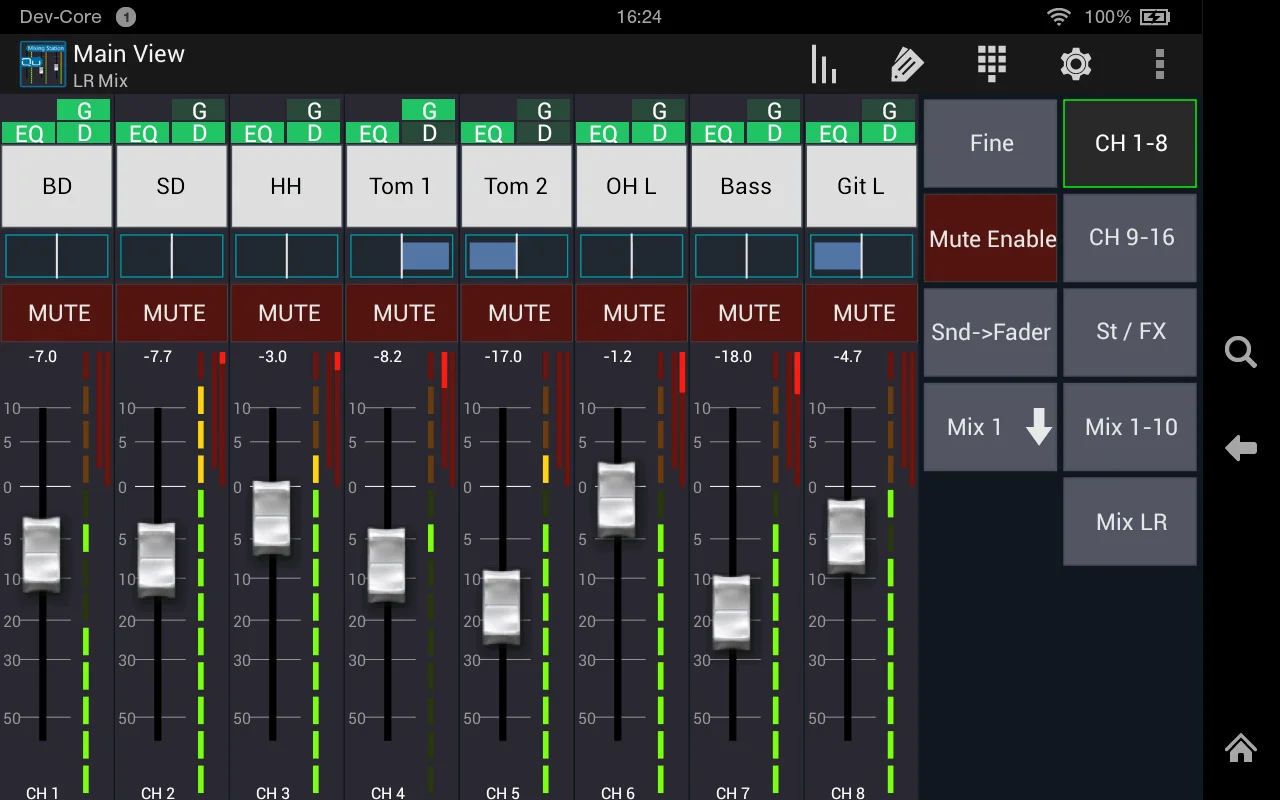Image resolution: width=1280 pixels, height=800 pixels.
Task: Toggle EQ on the SD channel
Action: pyautogui.click(x=143, y=133)
